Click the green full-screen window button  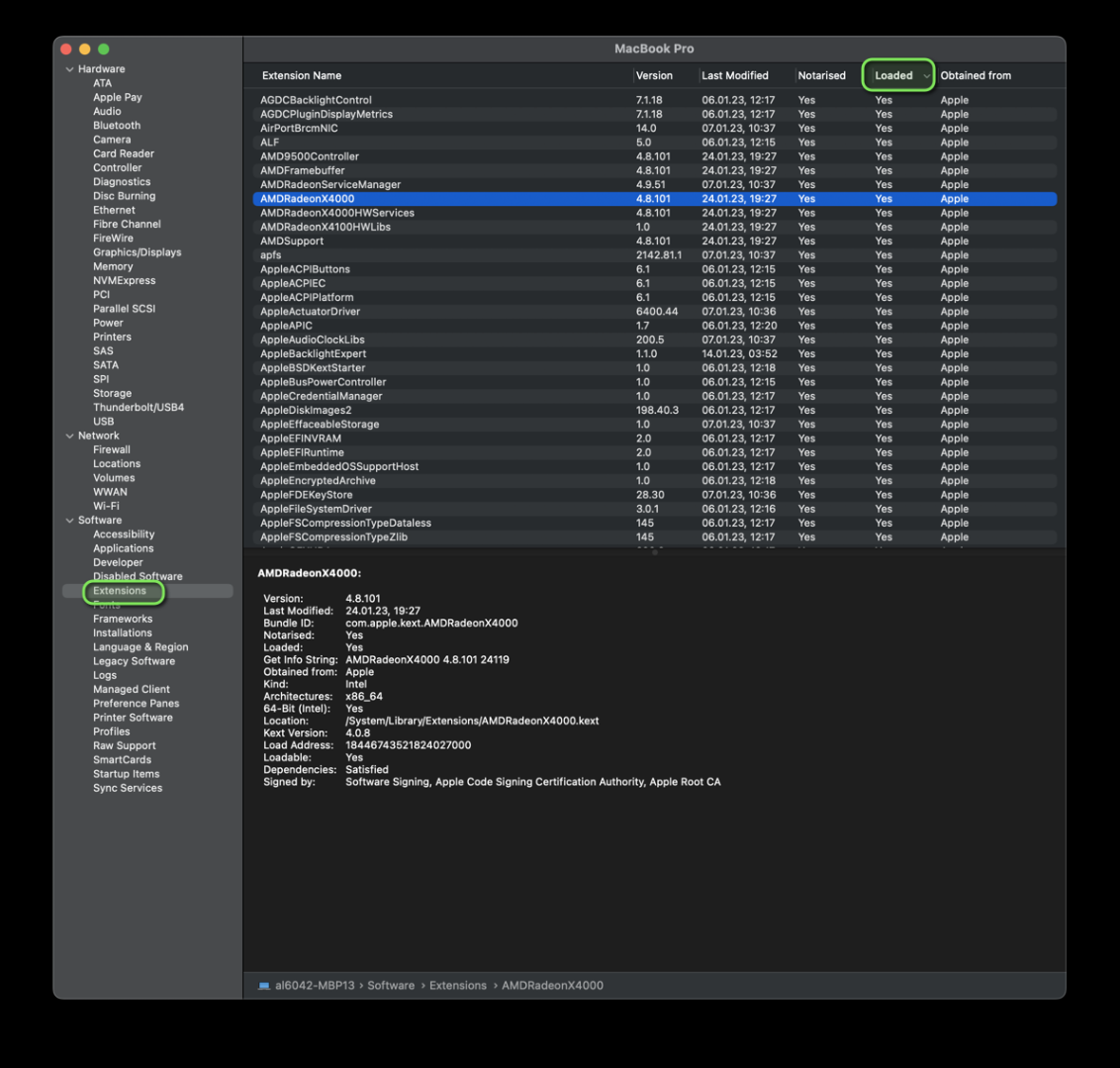[104, 49]
